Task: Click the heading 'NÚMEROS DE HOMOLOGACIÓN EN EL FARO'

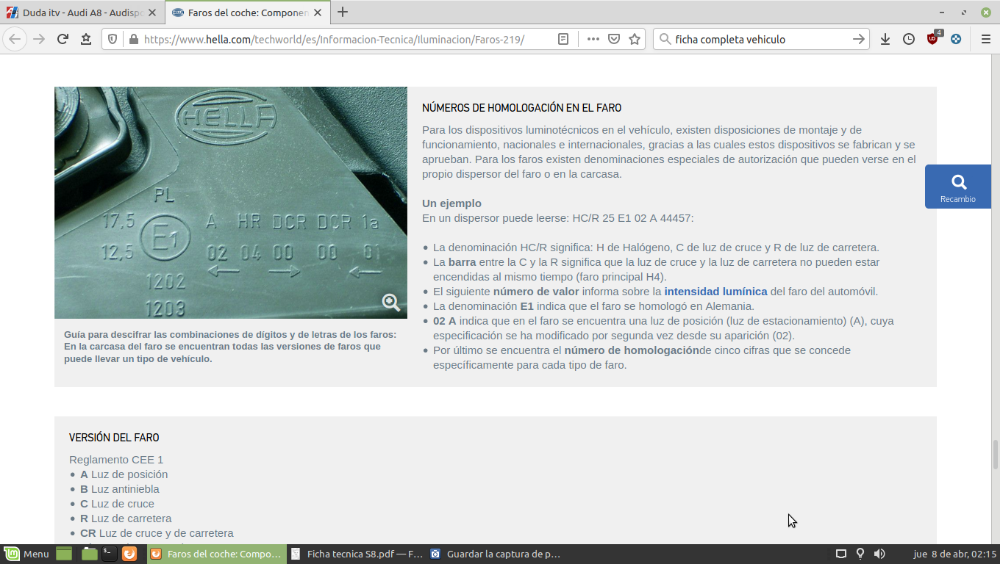Action: click(x=522, y=108)
